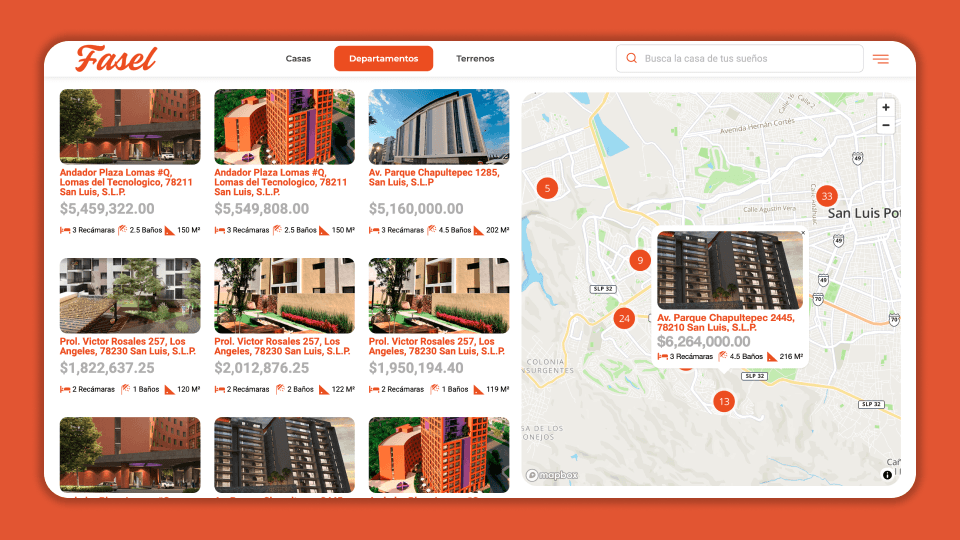The image size is (960, 540).
Task: Select the Departamentos tab
Action: [383, 59]
